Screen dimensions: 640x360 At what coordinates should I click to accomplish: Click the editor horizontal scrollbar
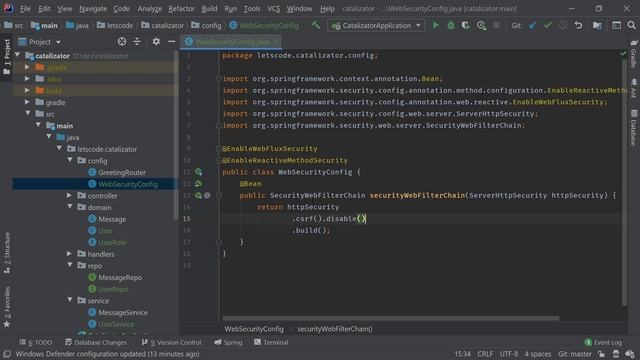391,318
